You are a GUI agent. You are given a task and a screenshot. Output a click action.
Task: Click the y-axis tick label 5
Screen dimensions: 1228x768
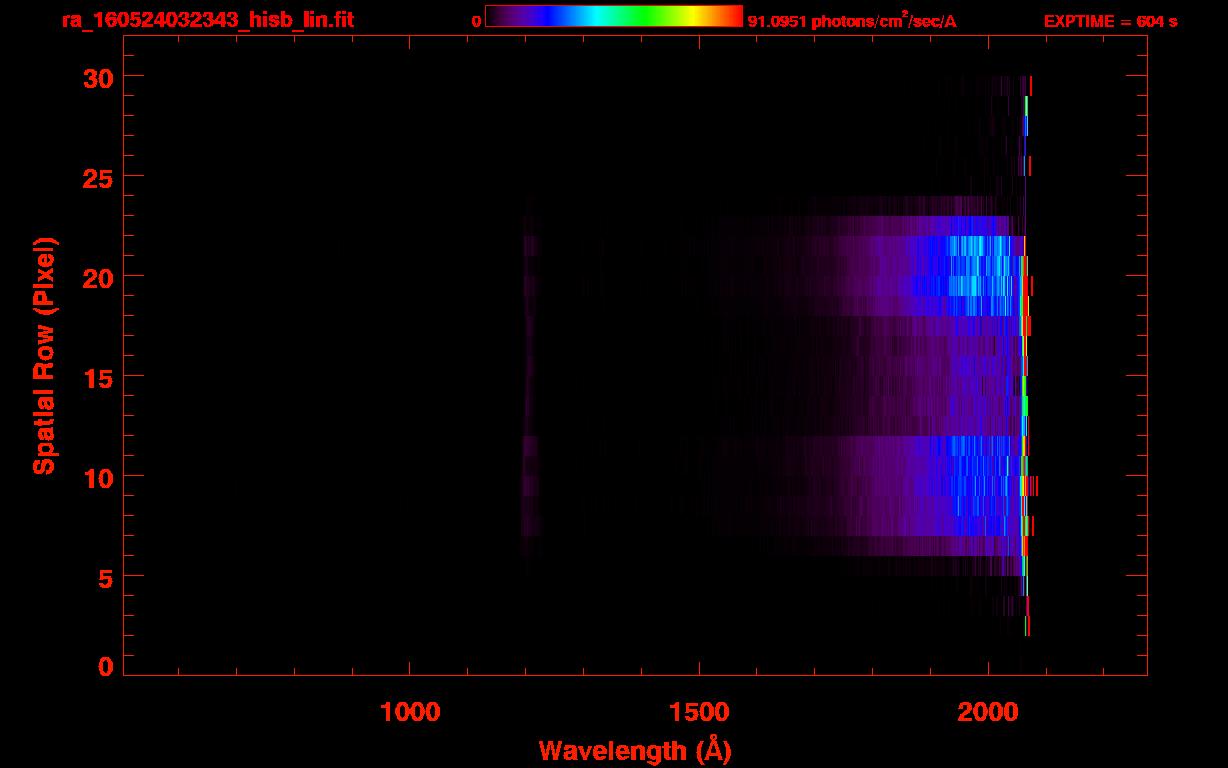[105, 577]
